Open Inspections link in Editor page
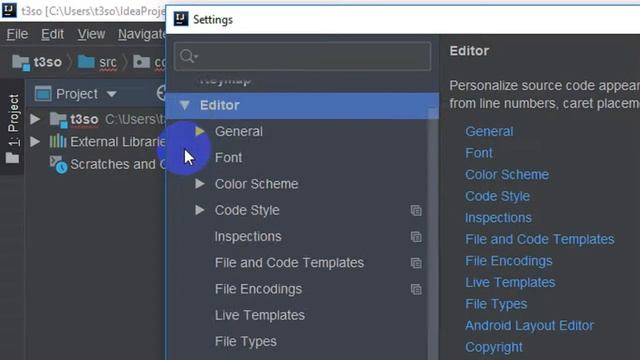 [498, 218]
